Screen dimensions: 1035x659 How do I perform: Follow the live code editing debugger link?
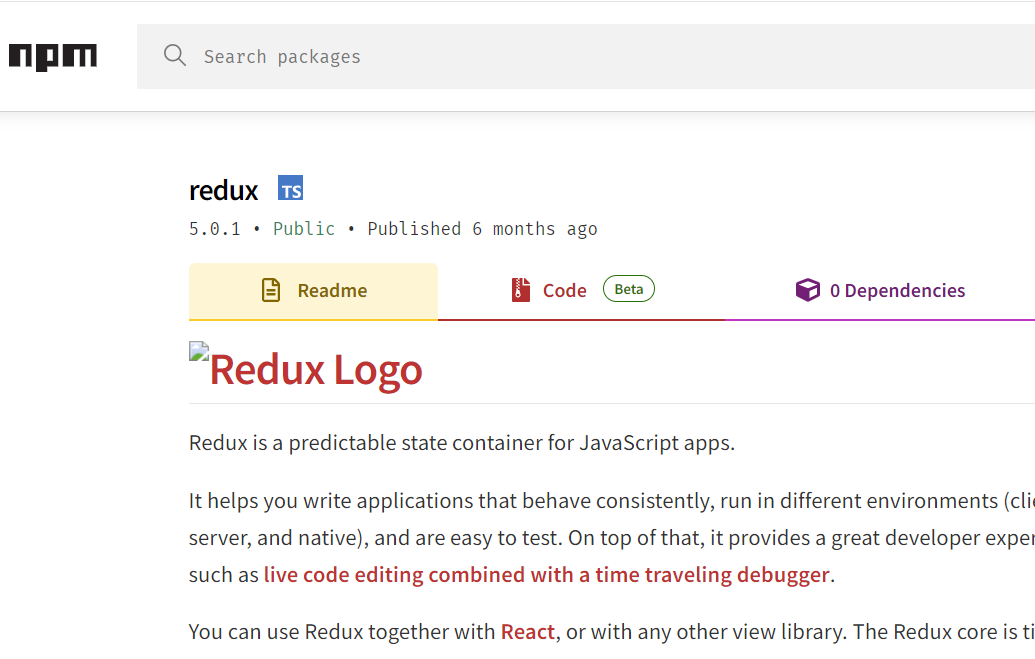pyautogui.click(x=547, y=575)
